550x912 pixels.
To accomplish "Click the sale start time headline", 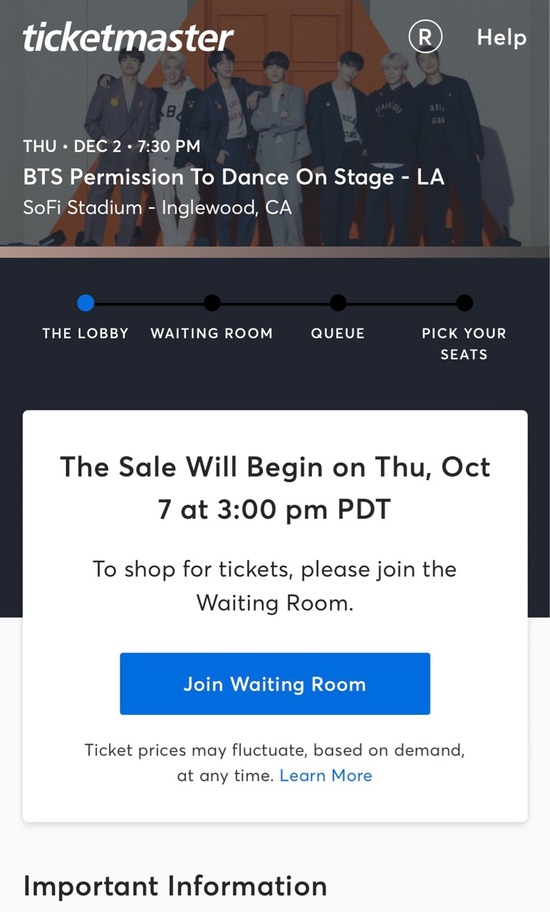I will [x=275, y=487].
